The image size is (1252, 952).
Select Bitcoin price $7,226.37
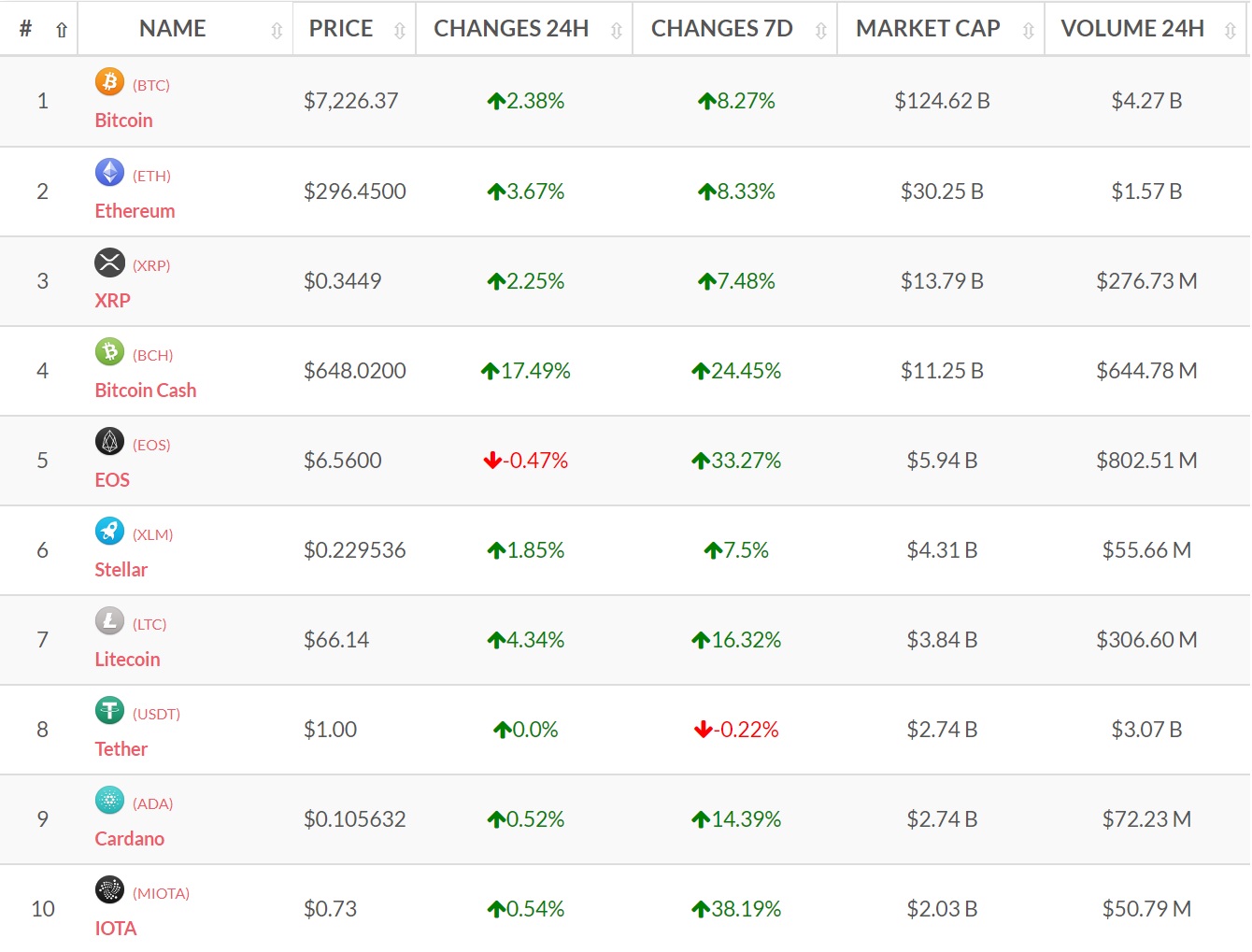pyautogui.click(x=351, y=101)
